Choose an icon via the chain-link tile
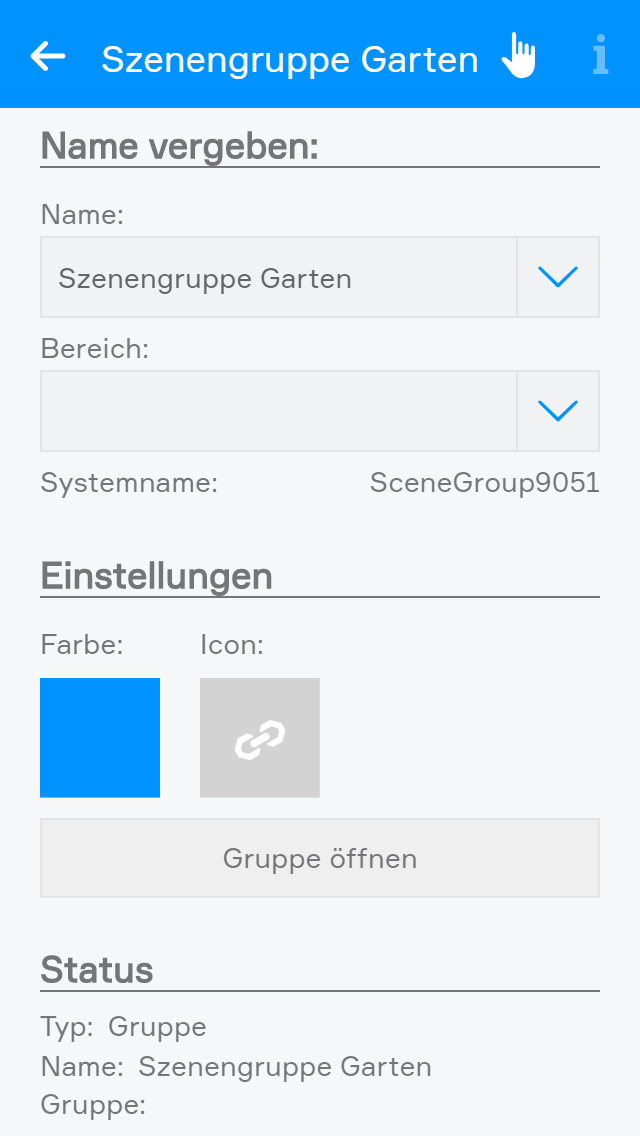This screenshot has width=640, height=1136. (x=260, y=738)
